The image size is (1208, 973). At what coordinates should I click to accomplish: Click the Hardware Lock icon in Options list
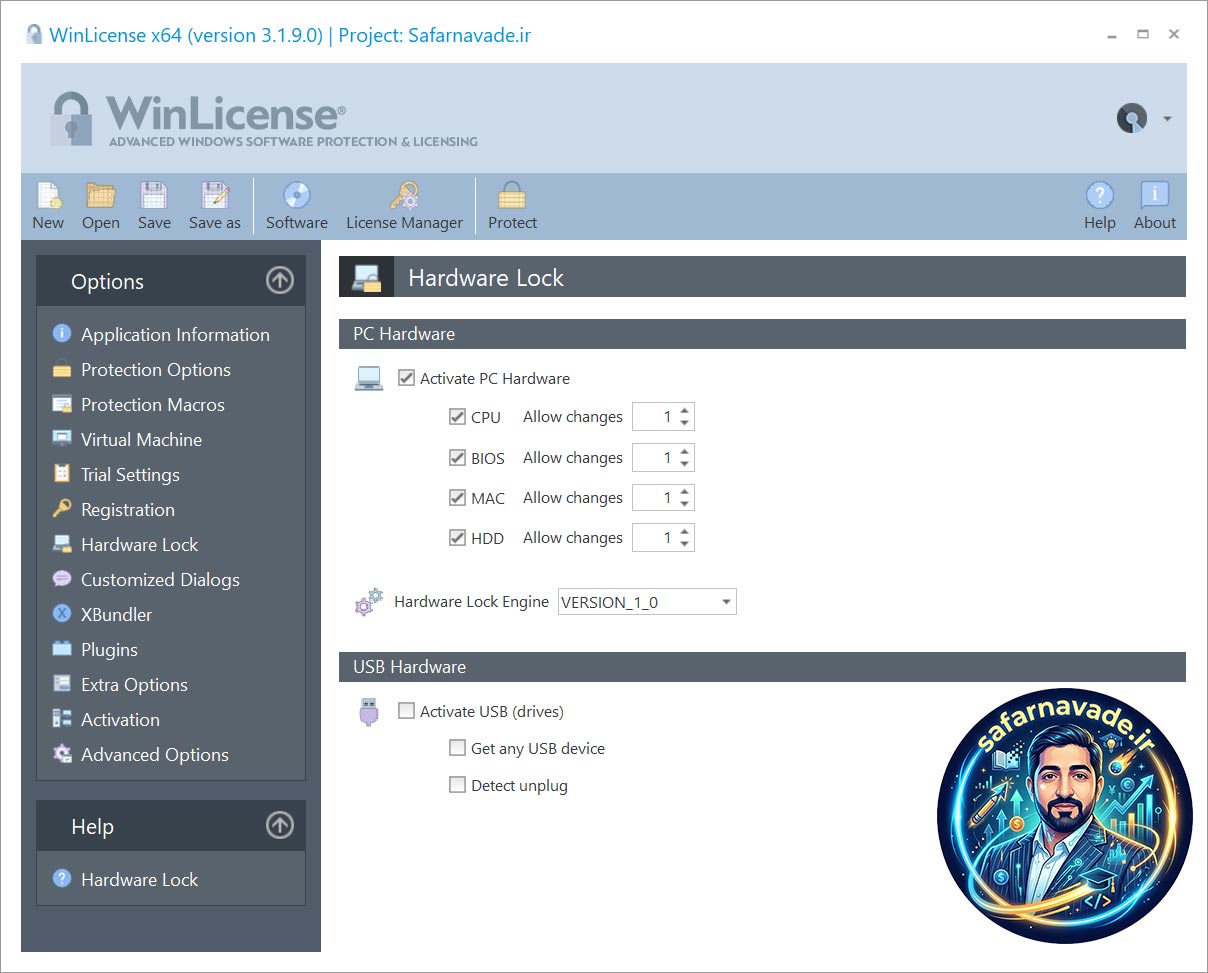coord(62,544)
